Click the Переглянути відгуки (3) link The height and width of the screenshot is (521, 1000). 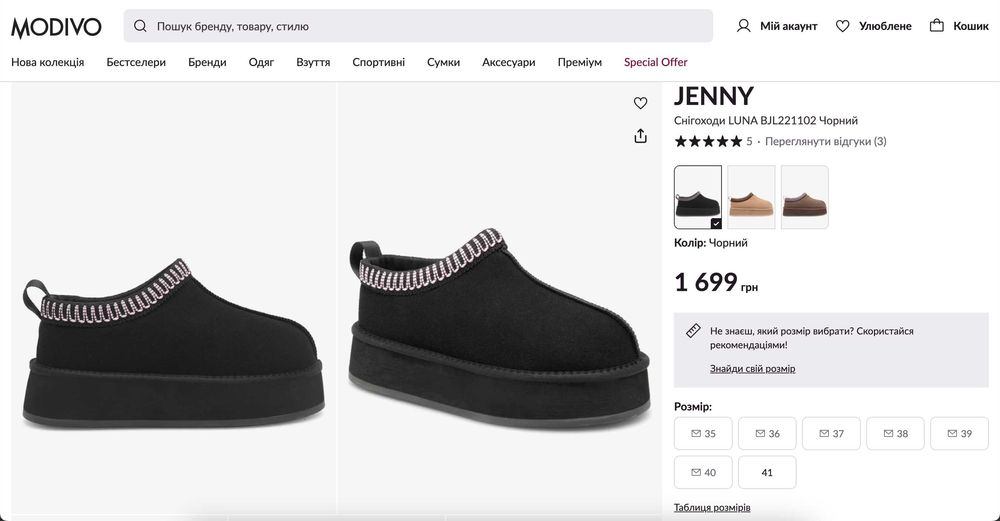(x=825, y=142)
